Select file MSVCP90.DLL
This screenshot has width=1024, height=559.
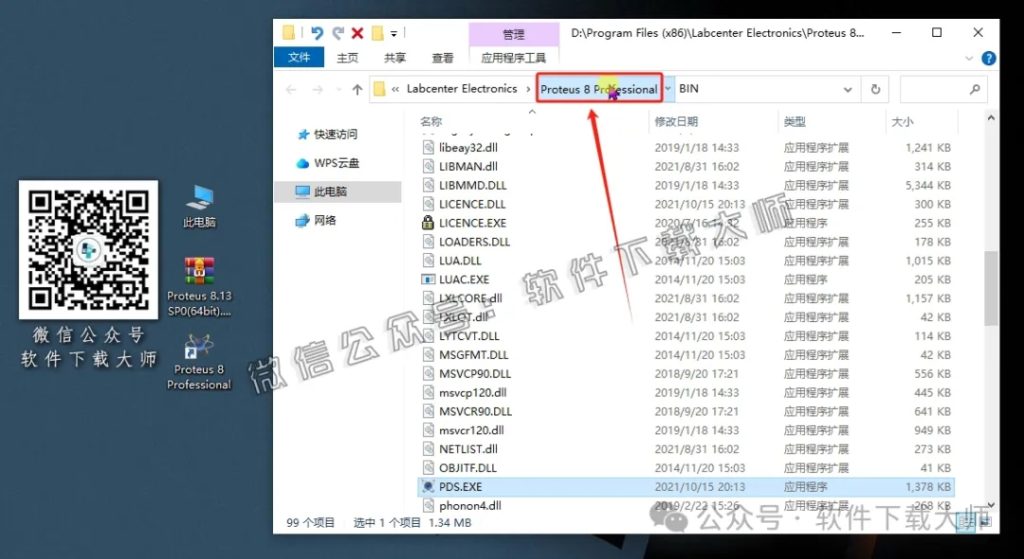pyautogui.click(x=475, y=374)
